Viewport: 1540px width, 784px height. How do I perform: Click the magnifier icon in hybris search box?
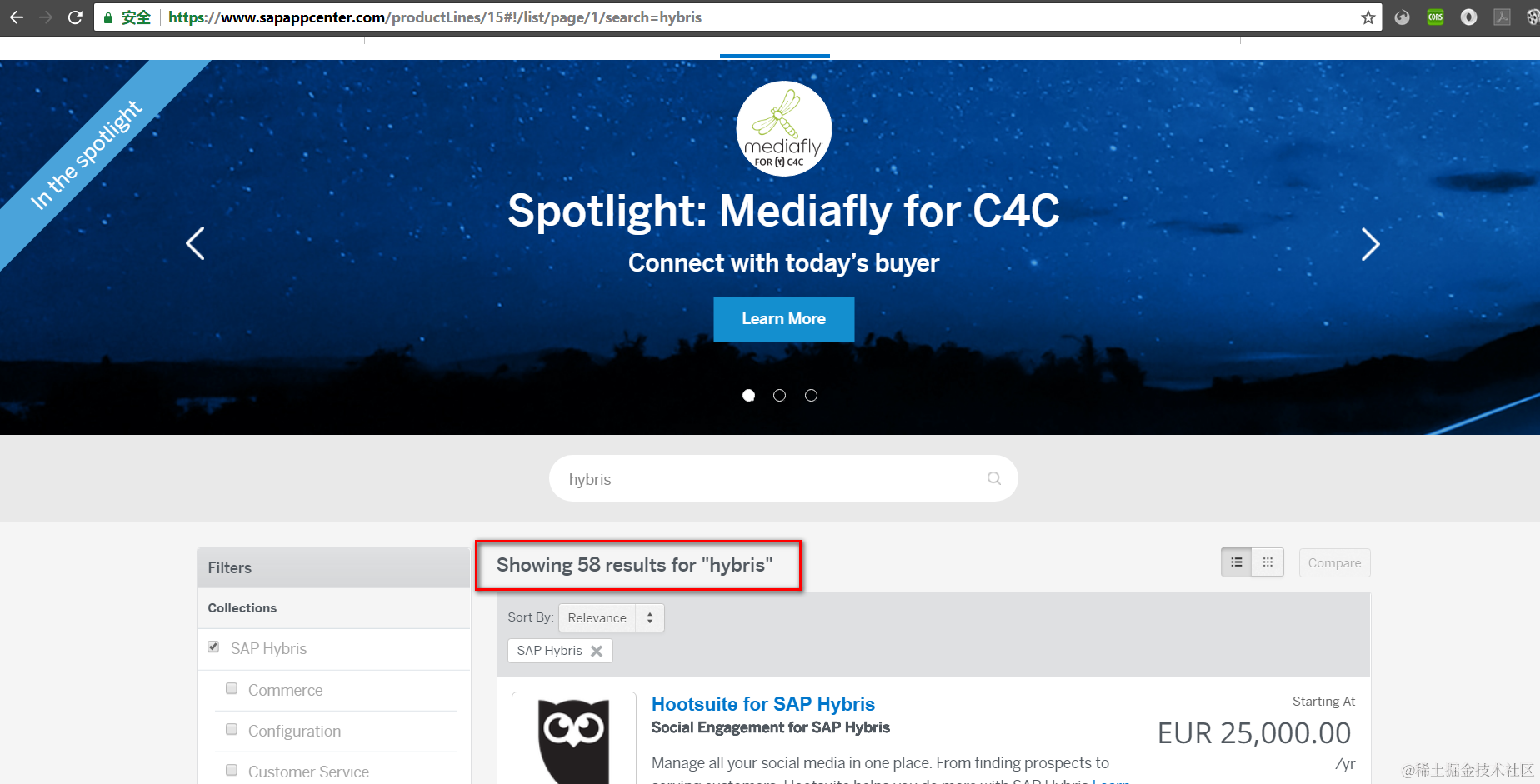(x=993, y=478)
